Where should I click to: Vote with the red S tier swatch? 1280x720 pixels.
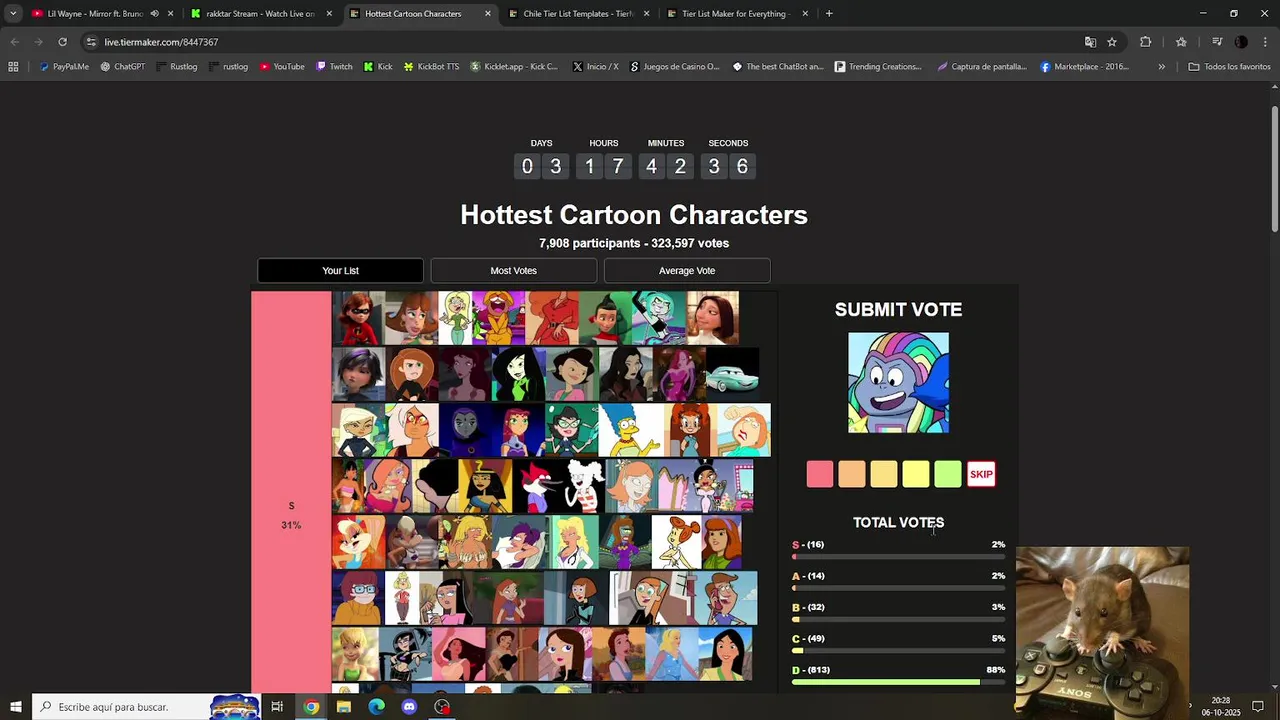click(x=819, y=474)
